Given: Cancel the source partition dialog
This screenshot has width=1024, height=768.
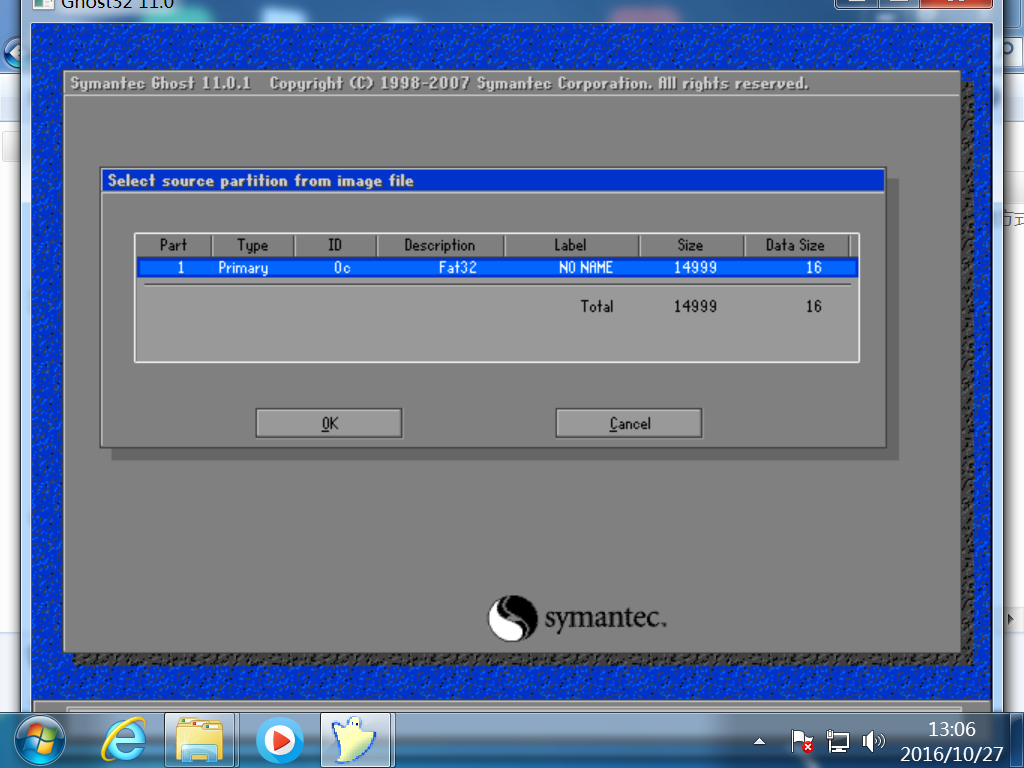Looking at the screenshot, I should pyautogui.click(x=629, y=423).
